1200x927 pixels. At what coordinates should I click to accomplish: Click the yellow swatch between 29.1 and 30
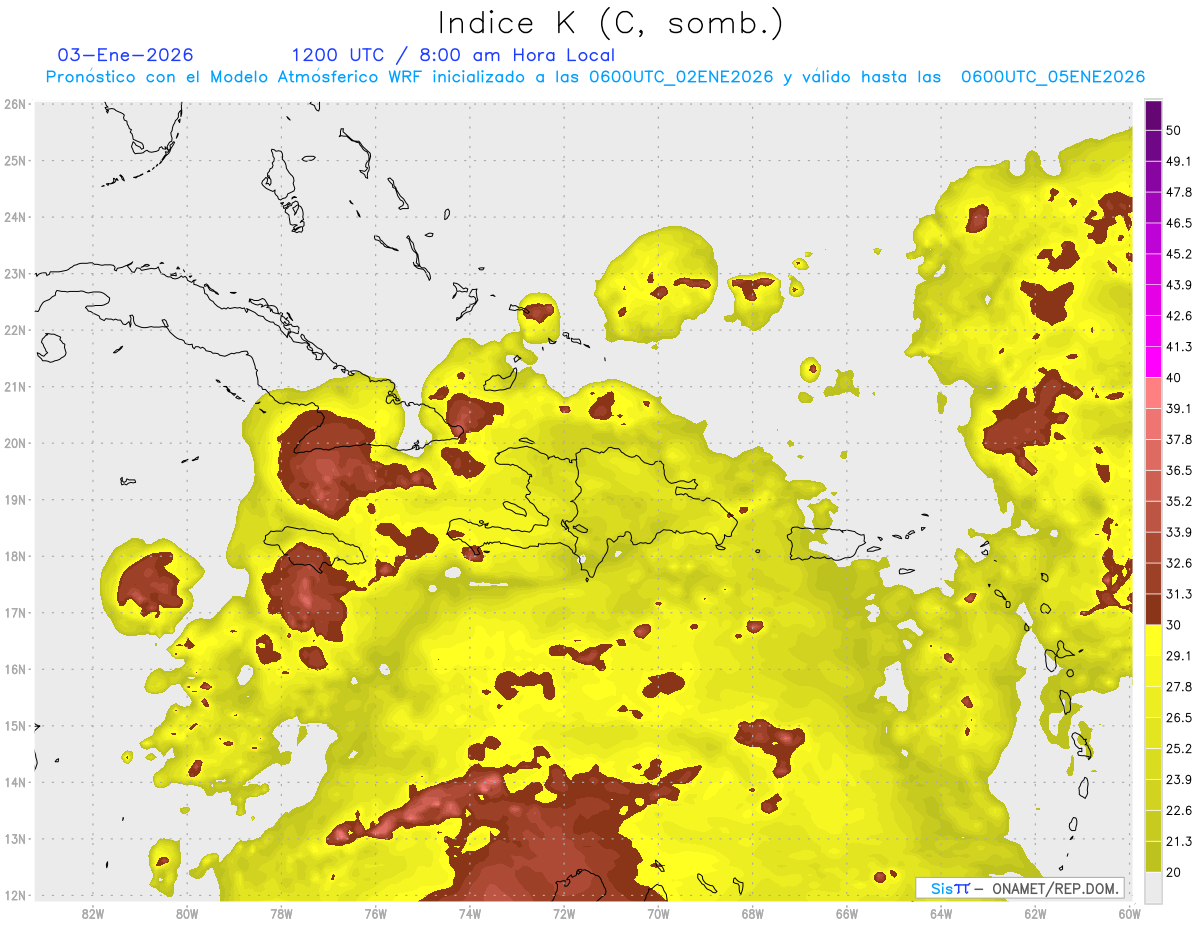point(1153,640)
